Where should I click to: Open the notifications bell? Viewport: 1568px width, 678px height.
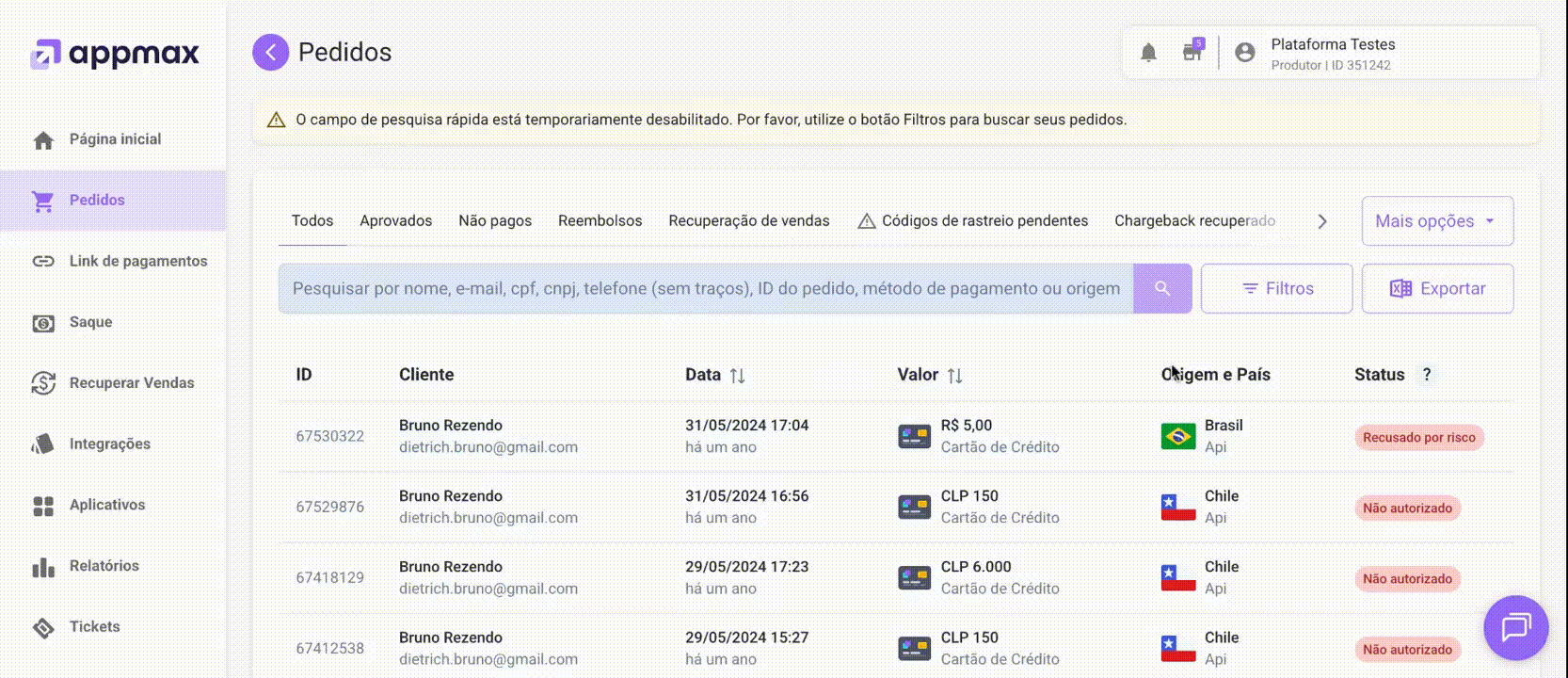(1148, 53)
